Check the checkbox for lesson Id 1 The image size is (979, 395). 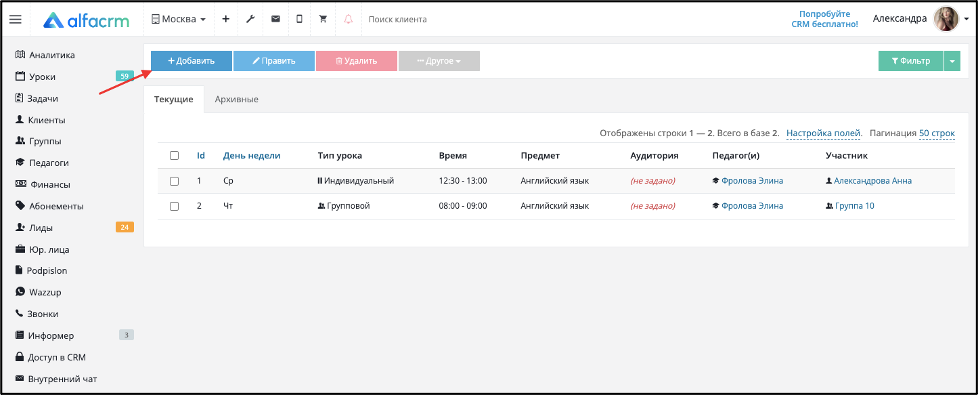coord(175,181)
